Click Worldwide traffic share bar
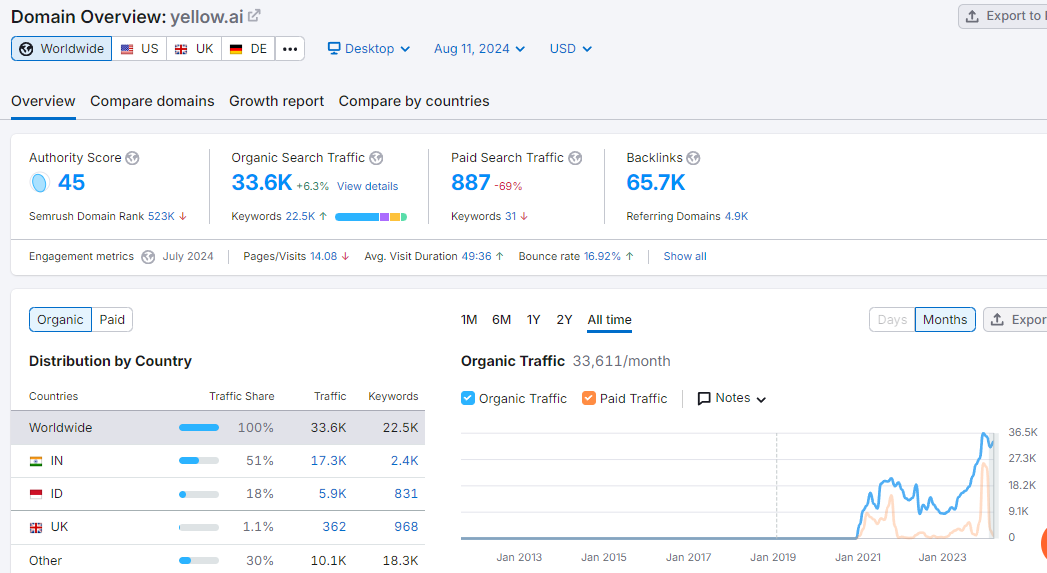Screen dimensions: 1047x573 [x=198, y=427]
